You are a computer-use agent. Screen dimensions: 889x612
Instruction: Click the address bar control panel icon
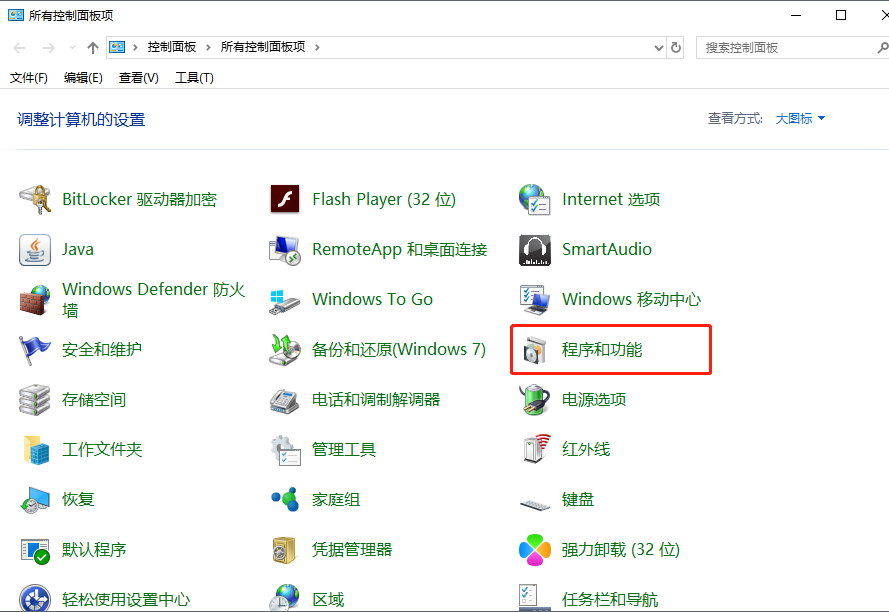pos(117,47)
